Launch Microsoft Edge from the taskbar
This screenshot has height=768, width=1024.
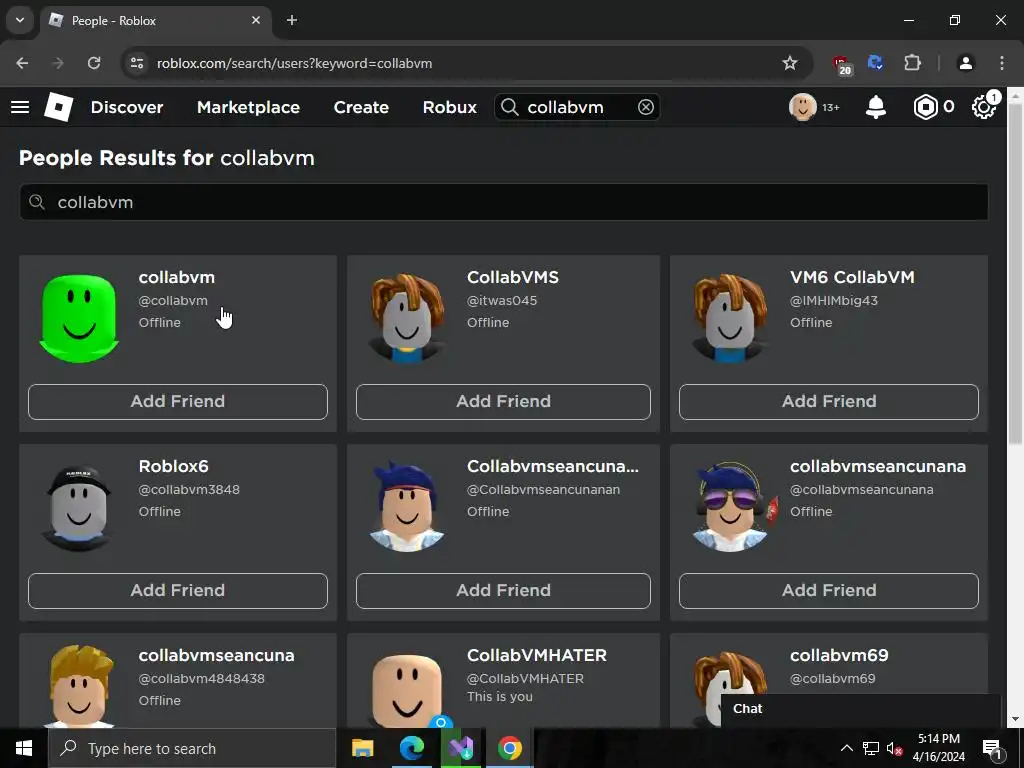click(411, 748)
